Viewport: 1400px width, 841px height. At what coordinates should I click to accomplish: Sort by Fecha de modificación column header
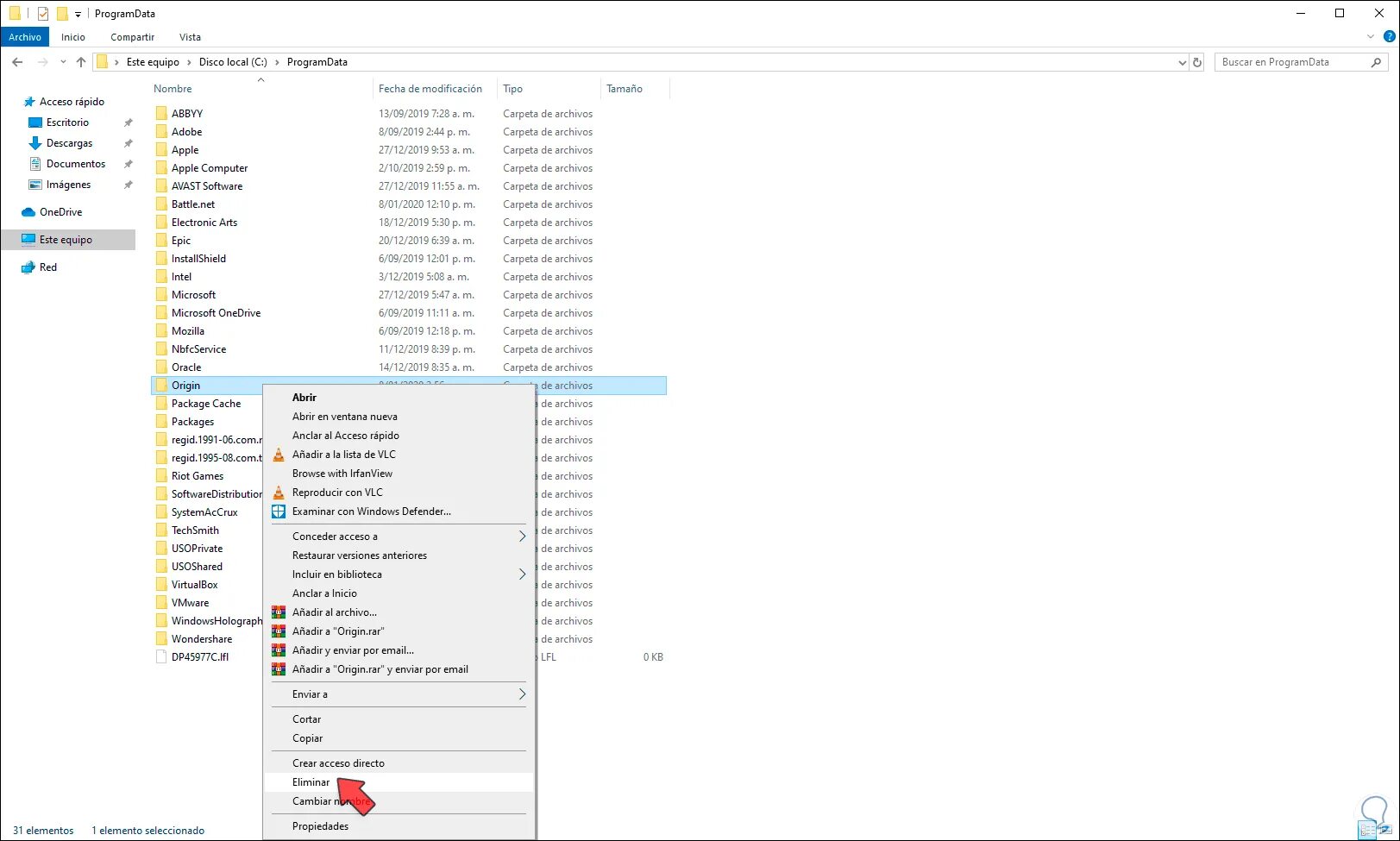point(430,89)
